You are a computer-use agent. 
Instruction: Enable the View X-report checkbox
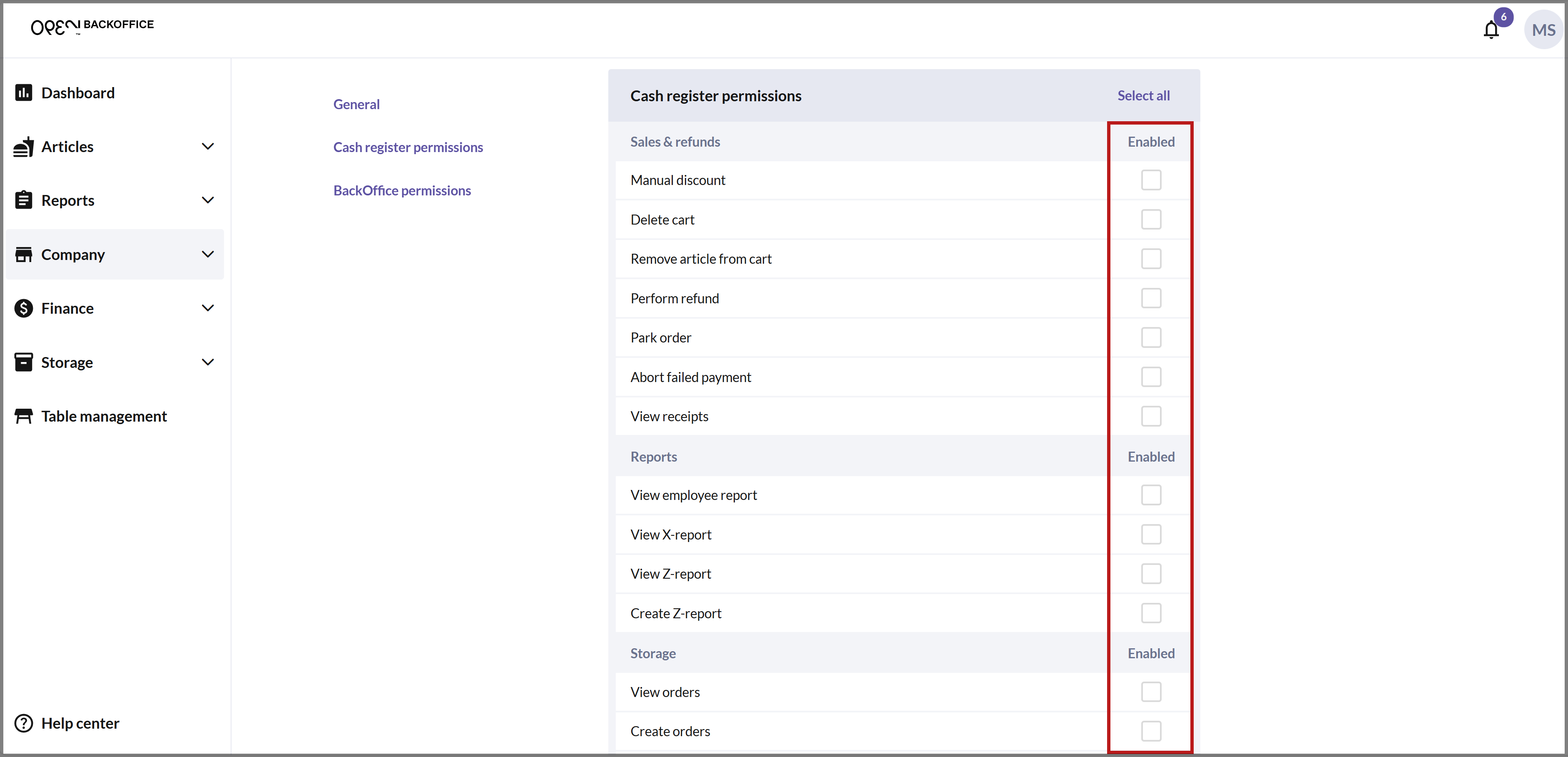point(1150,535)
